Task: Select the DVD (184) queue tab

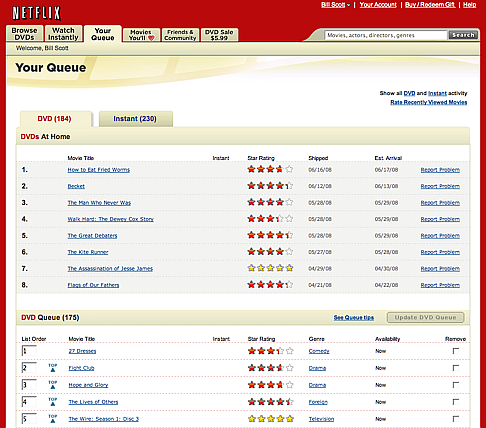Action: pyautogui.click(x=56, y=119)
